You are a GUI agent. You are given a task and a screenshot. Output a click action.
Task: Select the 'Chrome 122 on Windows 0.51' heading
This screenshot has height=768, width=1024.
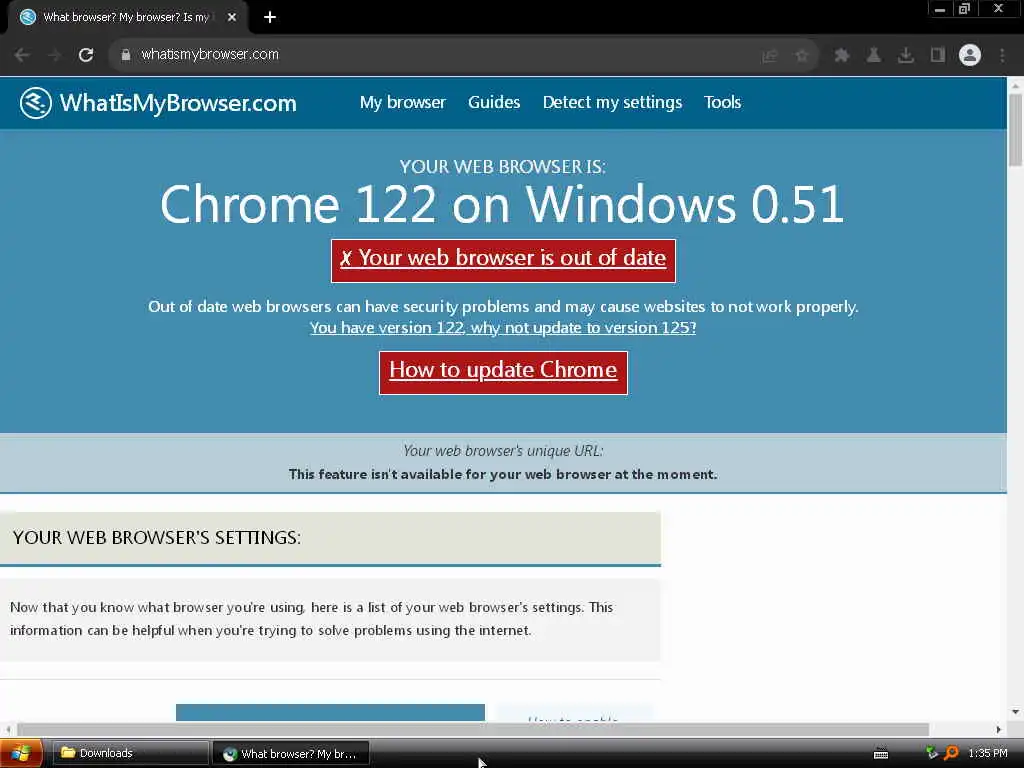click(502, 204)
